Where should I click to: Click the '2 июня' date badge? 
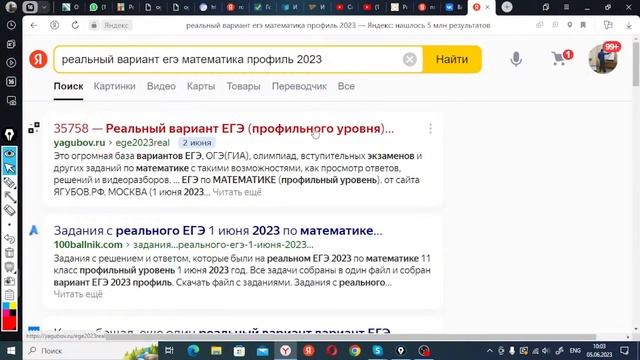197,142
